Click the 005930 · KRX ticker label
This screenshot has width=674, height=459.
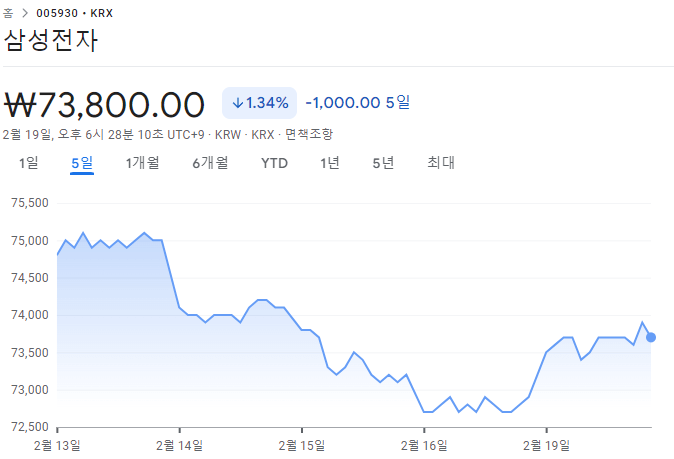pyautogui.click(x=74, y=13)
